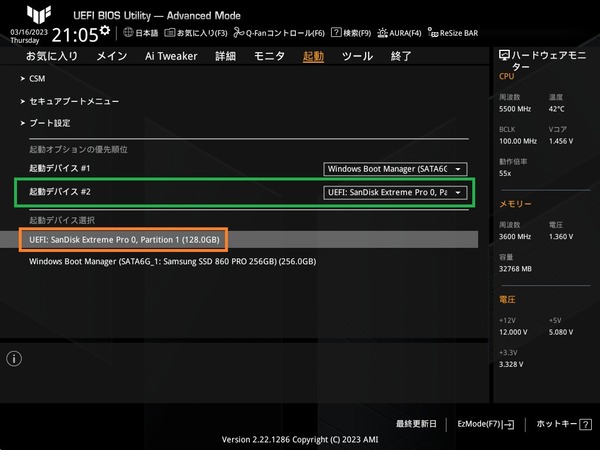Switch to 詳細 tab

pyautogui.click(x=225, y=56)
